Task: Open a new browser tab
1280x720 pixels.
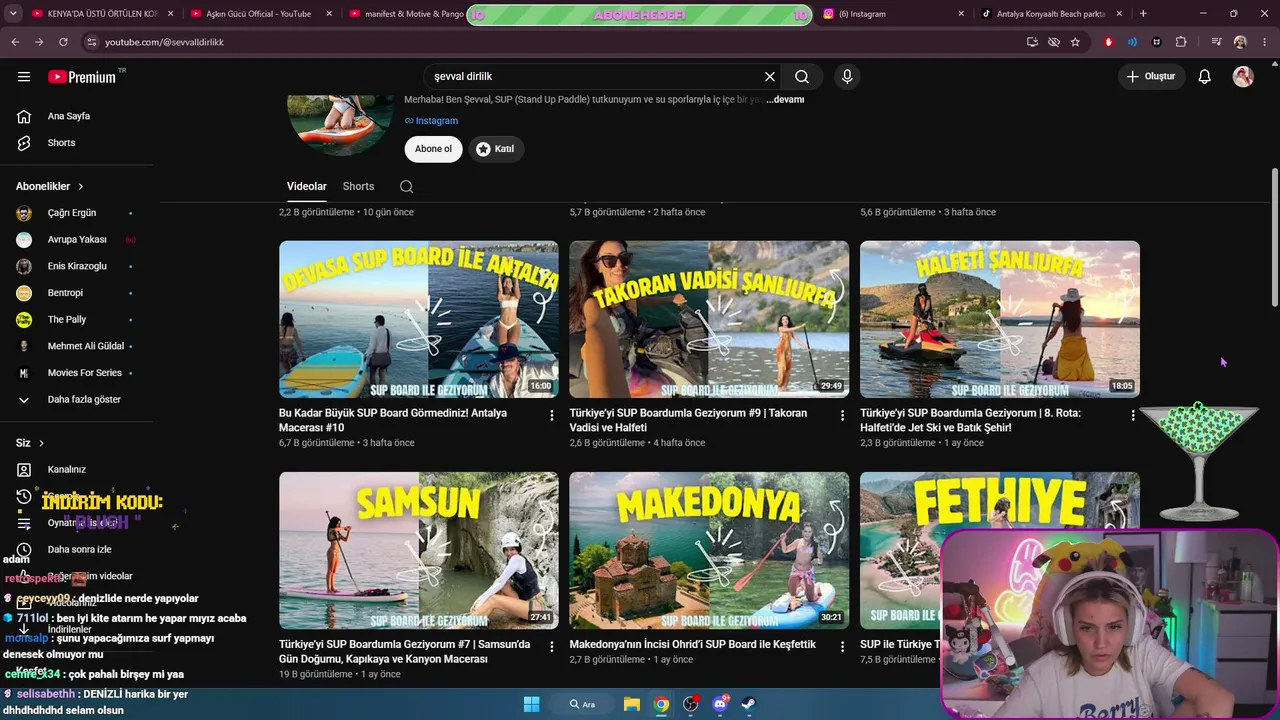Action: (x=1143, y=14)
